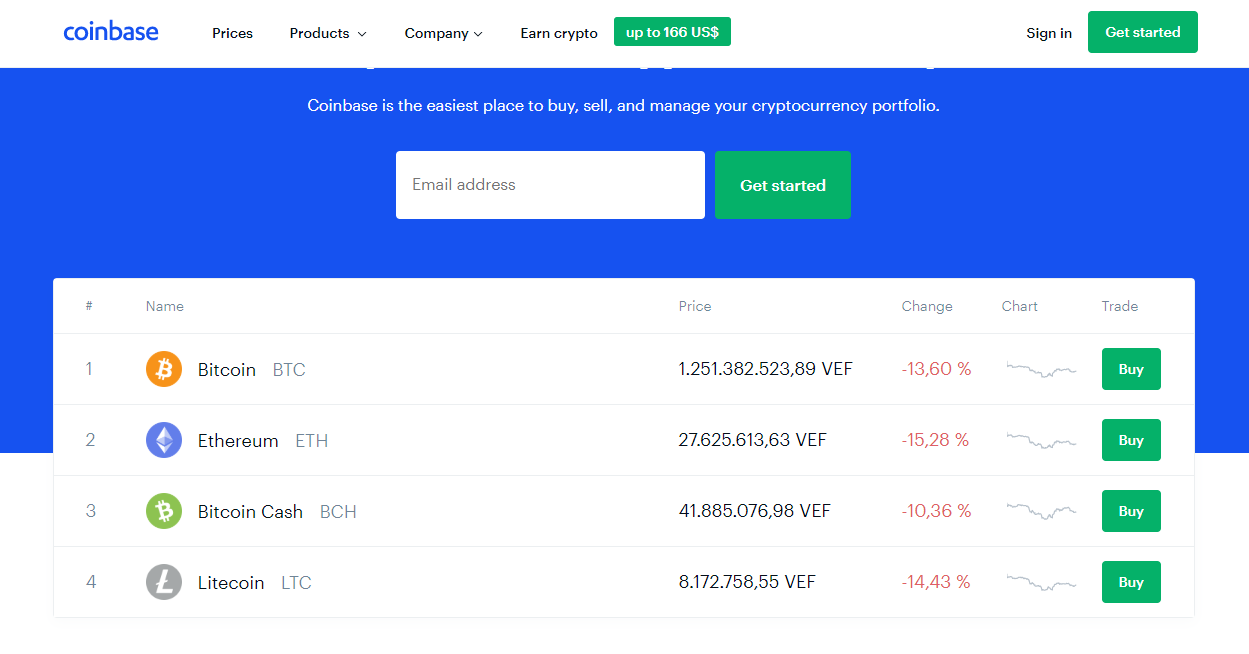Expand the Products dropdown menu
The width and height of the screenshot is (1249, 654).
click(x=327, y=33)
